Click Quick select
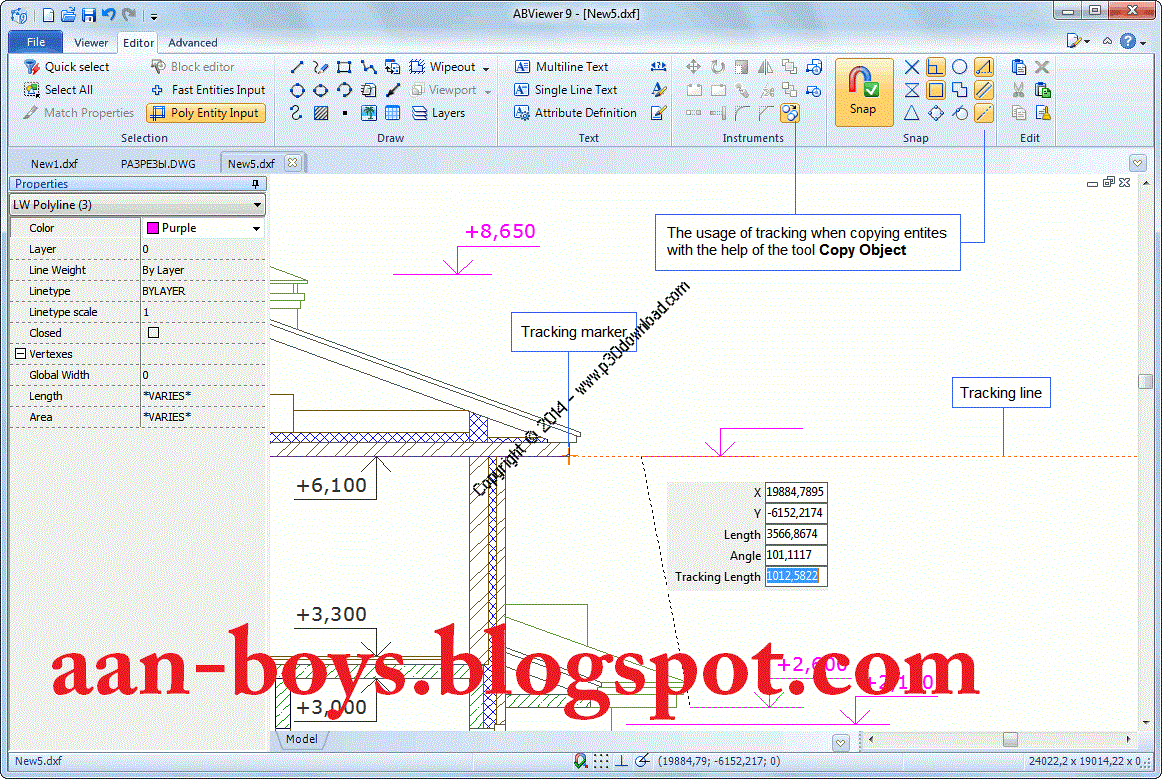 tap(67, 67)
